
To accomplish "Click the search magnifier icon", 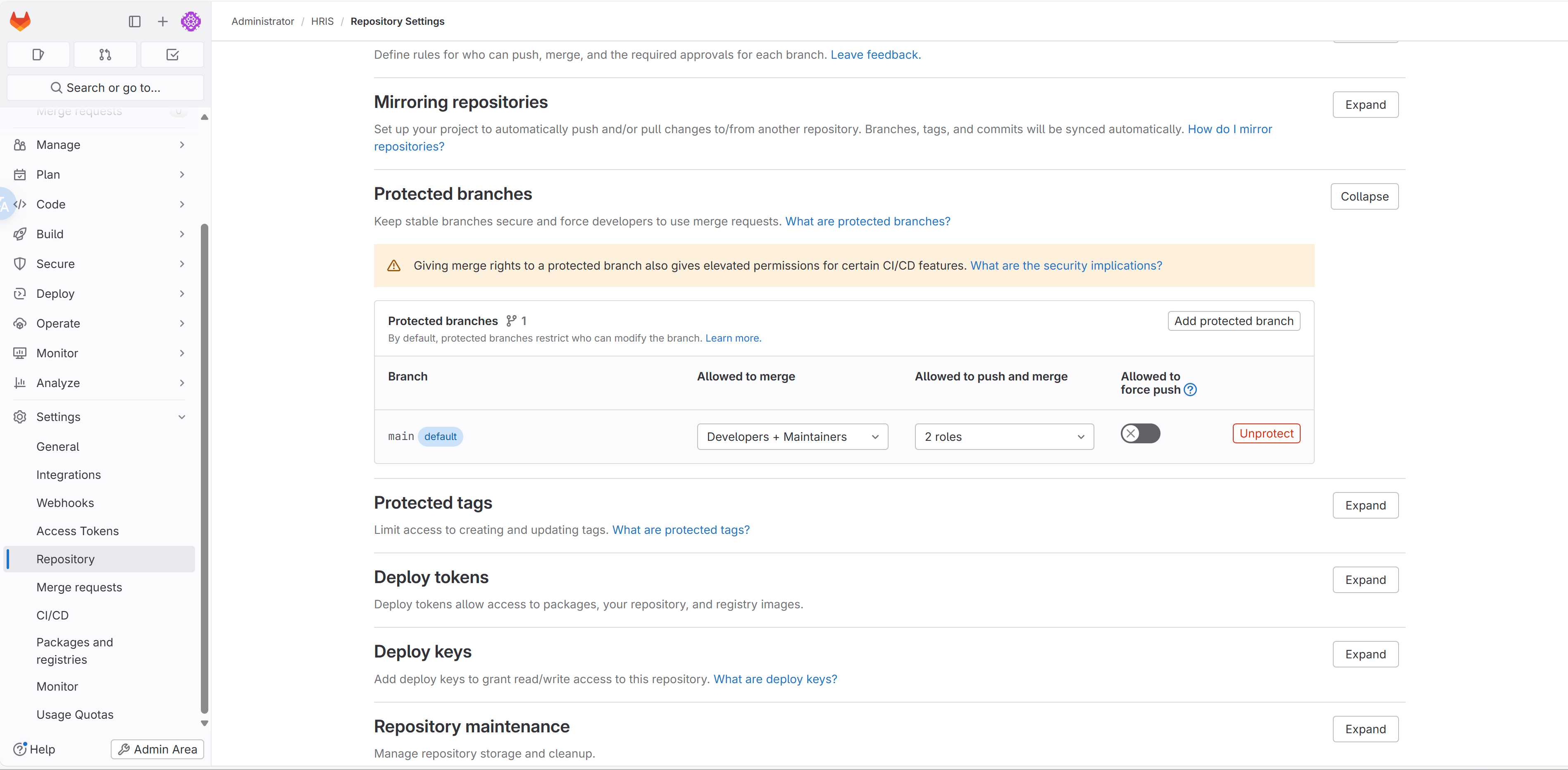I will pos(56,88).
